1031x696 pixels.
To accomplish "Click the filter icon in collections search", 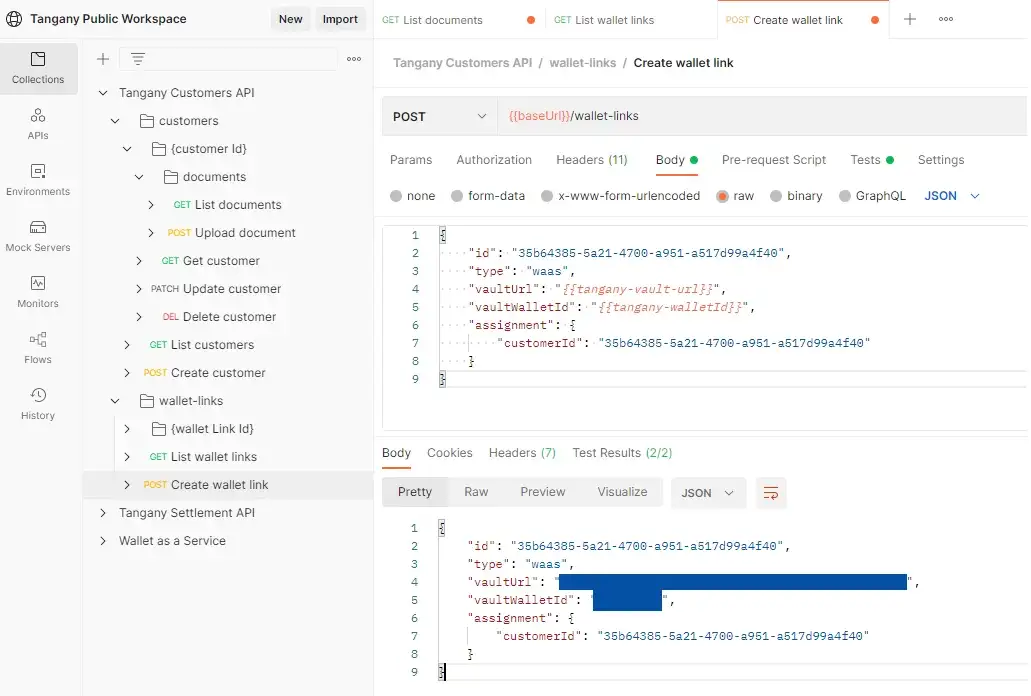I will tap(137, 59).
